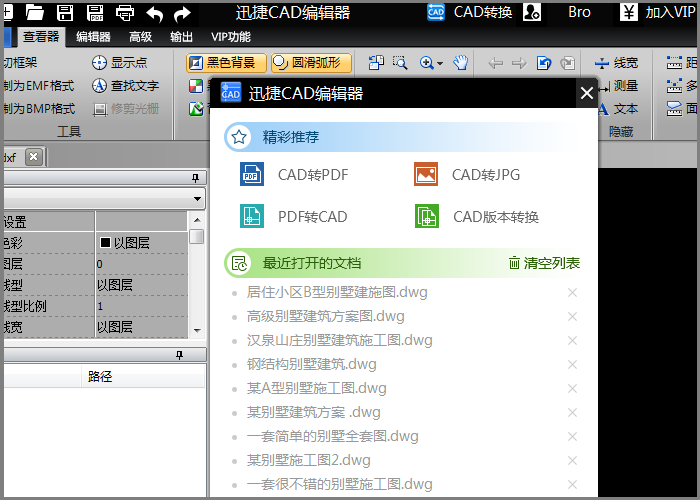The width and height of the screenshot is (700, 500).
Task: Toggle 黑色背景 option
Action: [x=226, y=63]
